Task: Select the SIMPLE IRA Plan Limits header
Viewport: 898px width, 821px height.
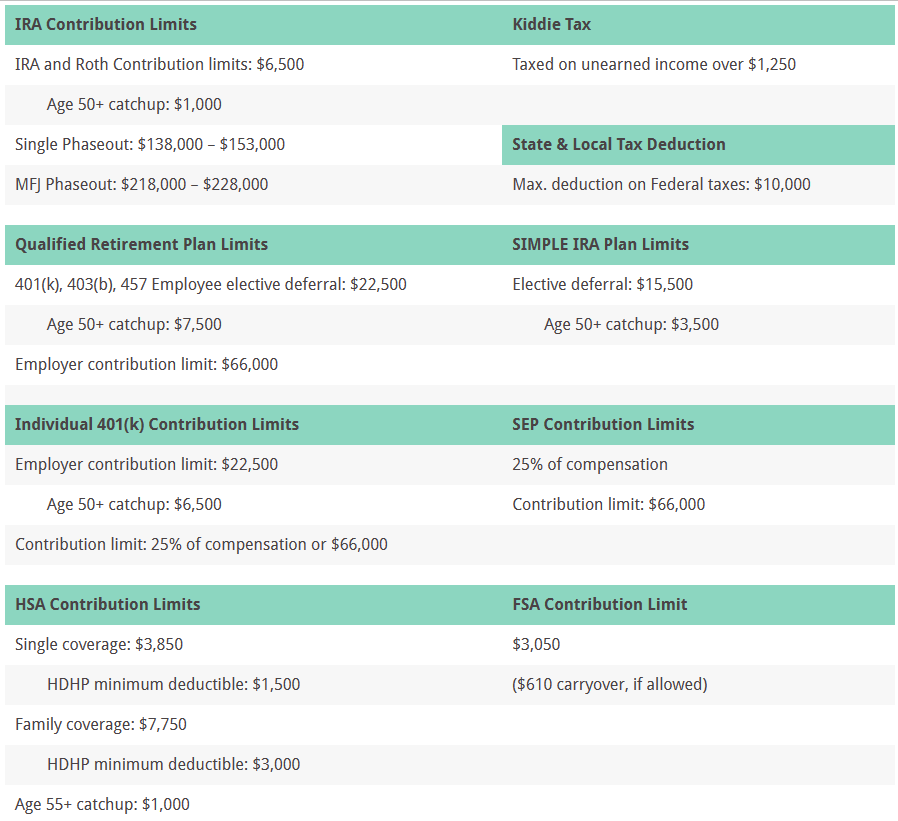Action: click(x=600, y=244)
